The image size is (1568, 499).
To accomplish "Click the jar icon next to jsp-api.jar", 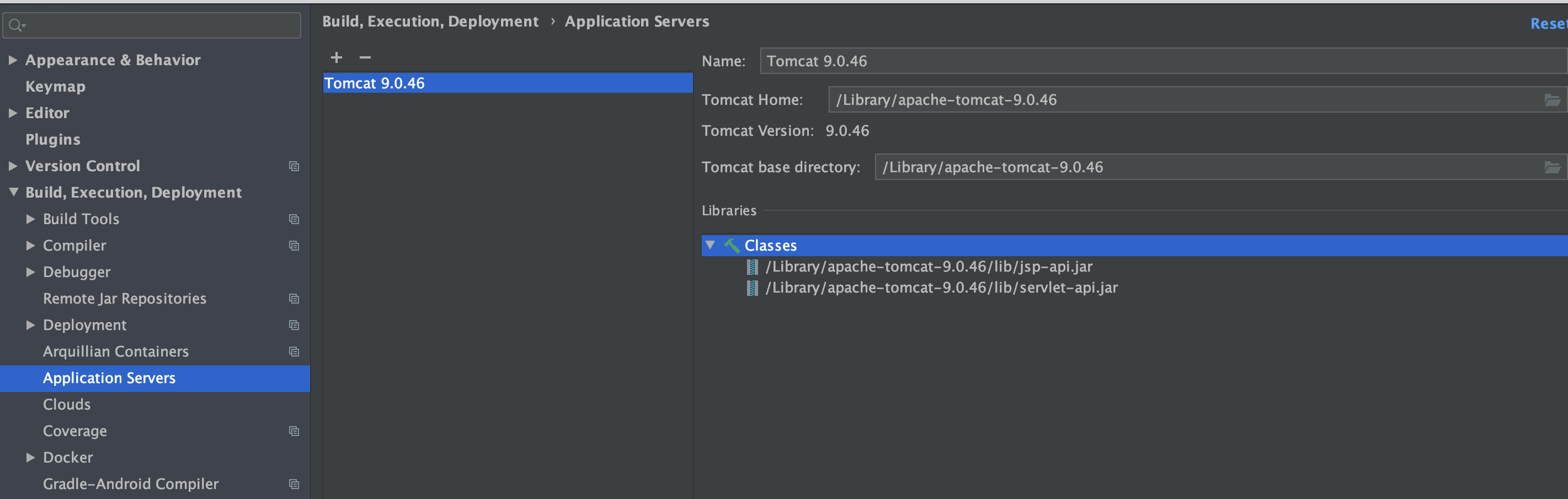I will click(x=753, y=266).
